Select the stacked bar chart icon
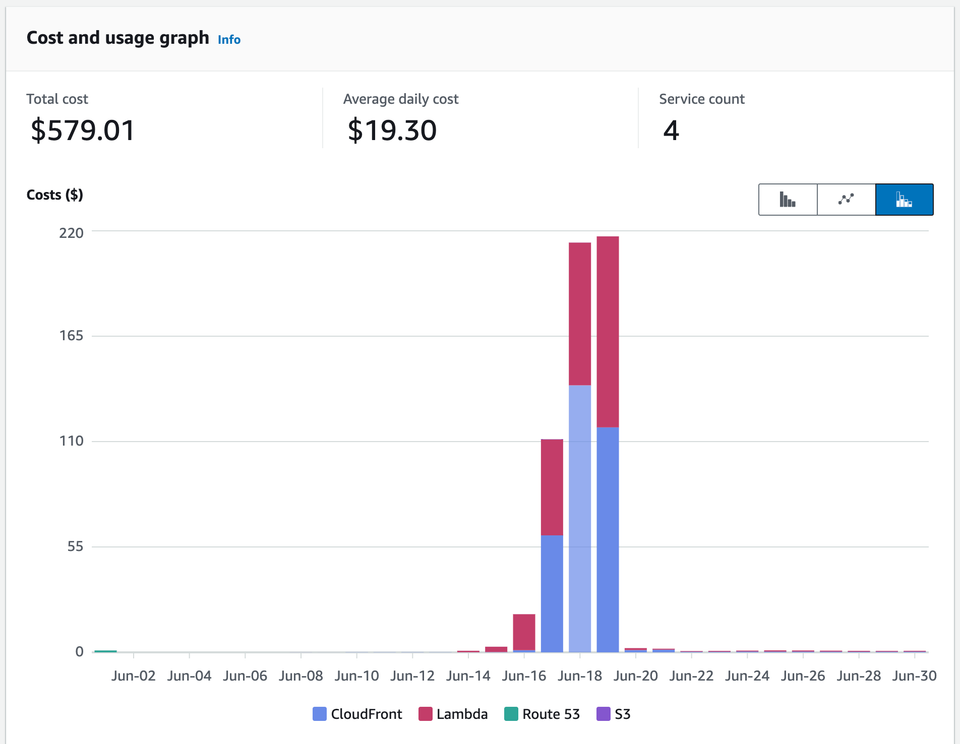 903,199
